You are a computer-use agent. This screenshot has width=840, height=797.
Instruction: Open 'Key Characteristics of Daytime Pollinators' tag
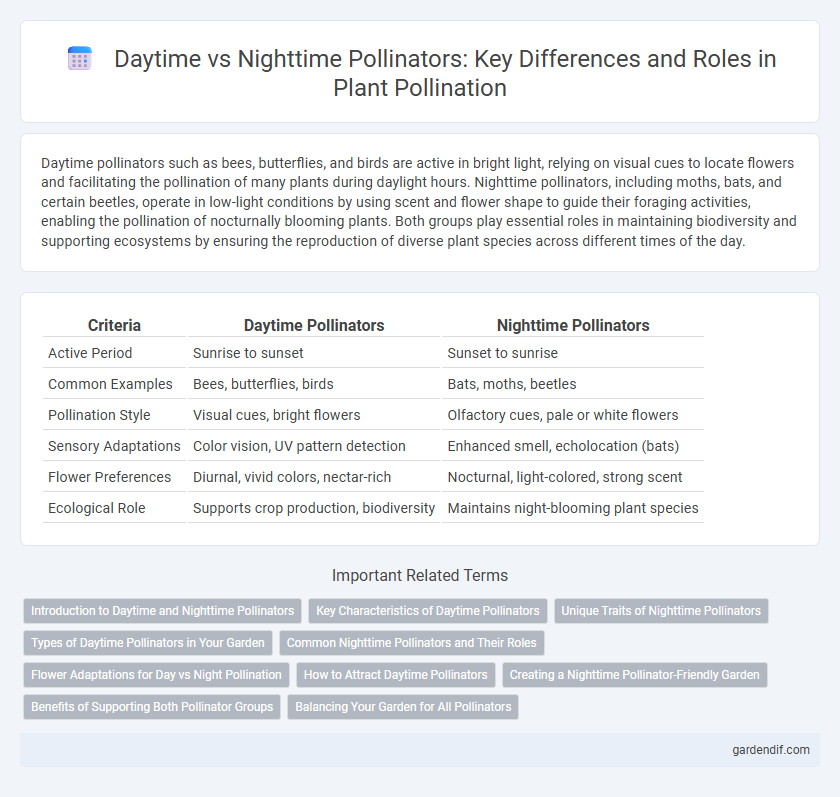pos(428,611)
